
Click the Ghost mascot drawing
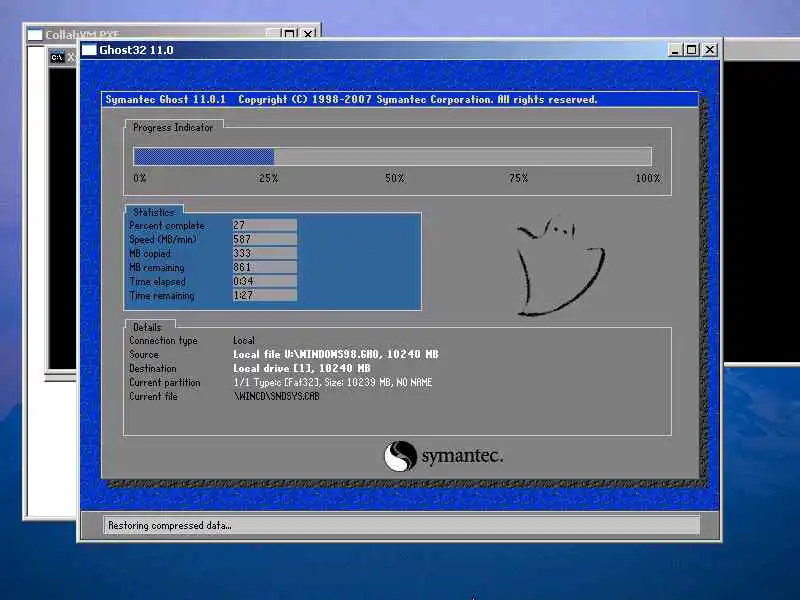tap(560, 267)
